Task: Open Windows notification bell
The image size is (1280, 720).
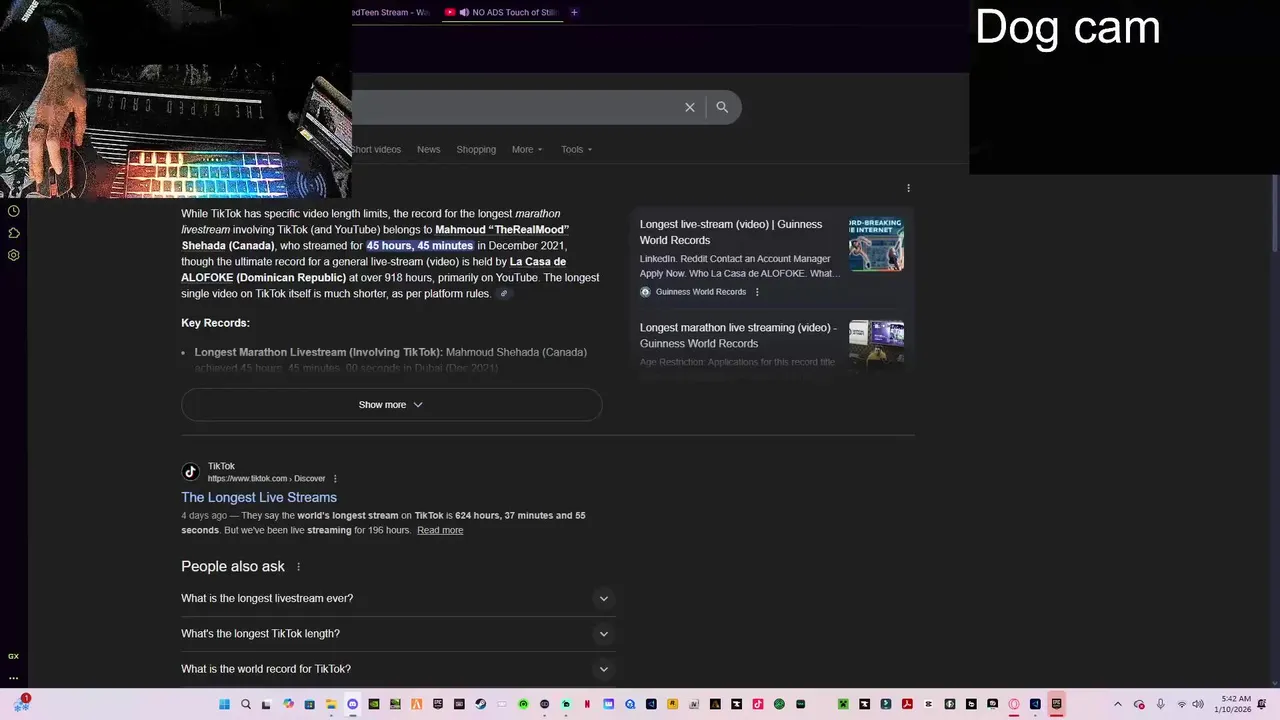Action: point(1262,704)
